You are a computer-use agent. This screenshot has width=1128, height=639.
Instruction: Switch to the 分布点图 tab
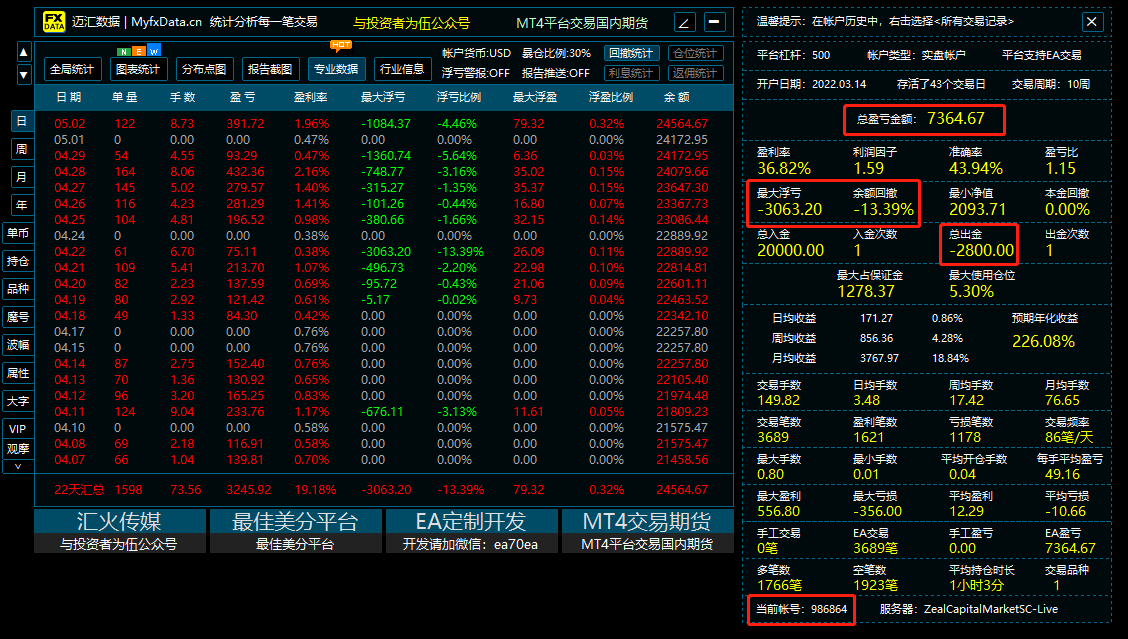(204, 69)
